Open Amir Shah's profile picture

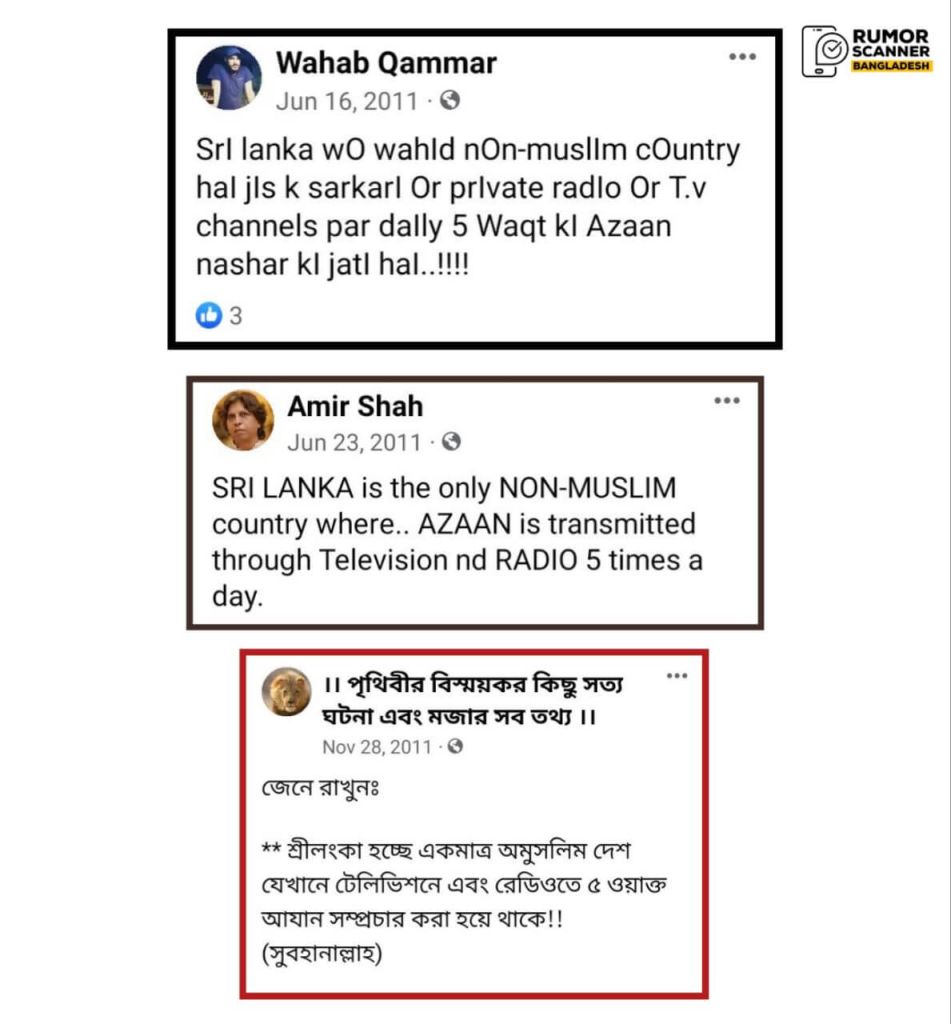243,420
